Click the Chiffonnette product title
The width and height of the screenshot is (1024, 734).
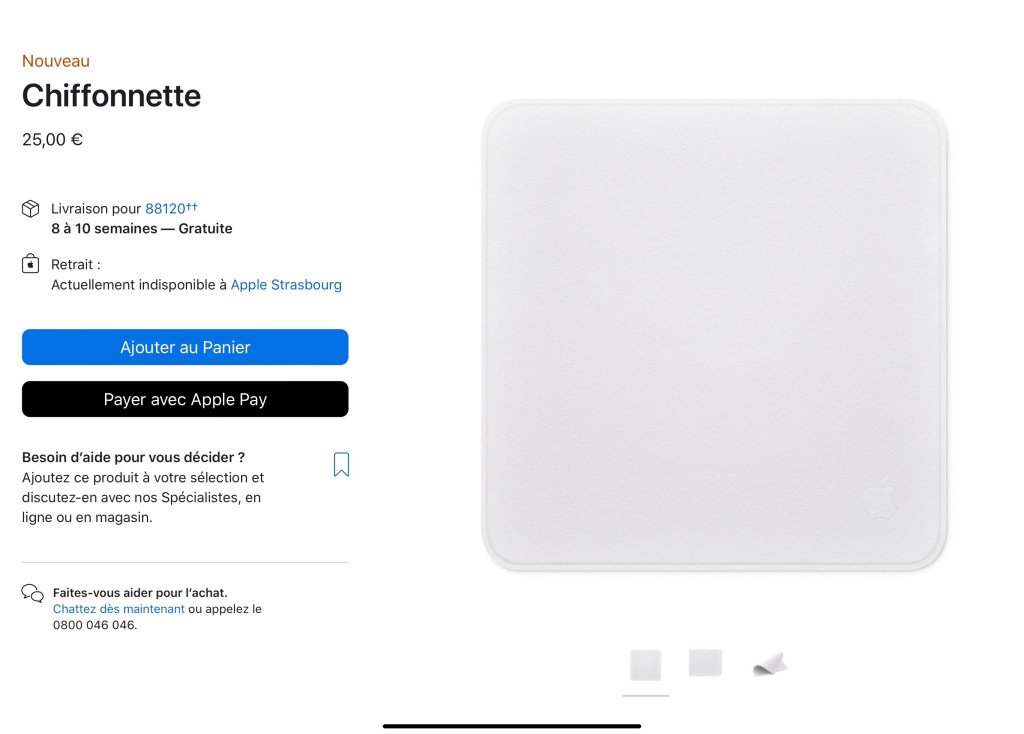[x=112, y=95]
